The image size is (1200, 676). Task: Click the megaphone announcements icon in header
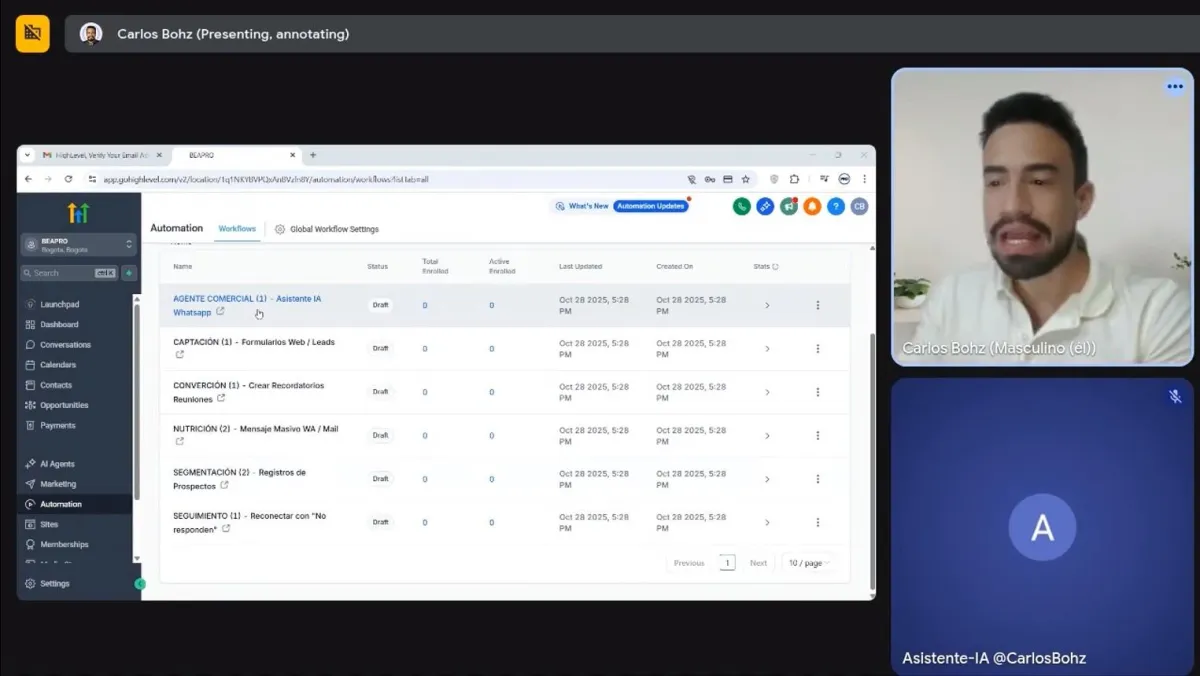tap(789, 207)
